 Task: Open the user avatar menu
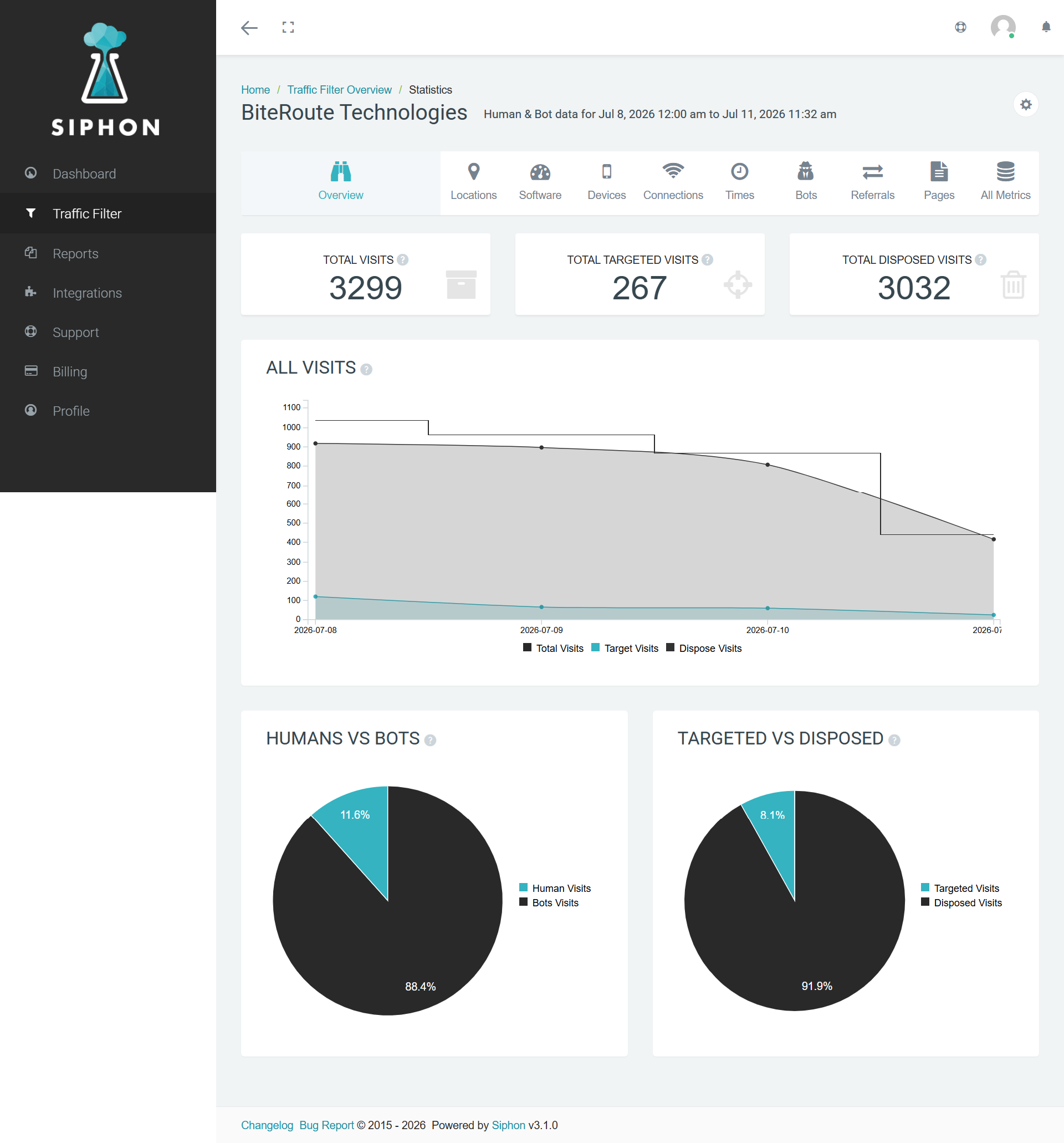click(1003, 27)
